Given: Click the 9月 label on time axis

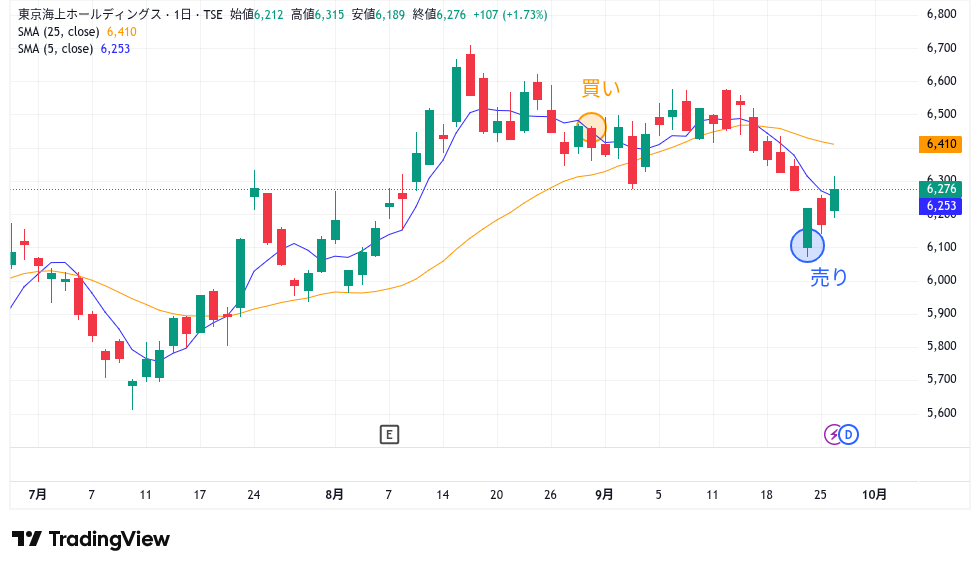Looking at the screenshot, I should pyautogui.click(x=604, y=494).
